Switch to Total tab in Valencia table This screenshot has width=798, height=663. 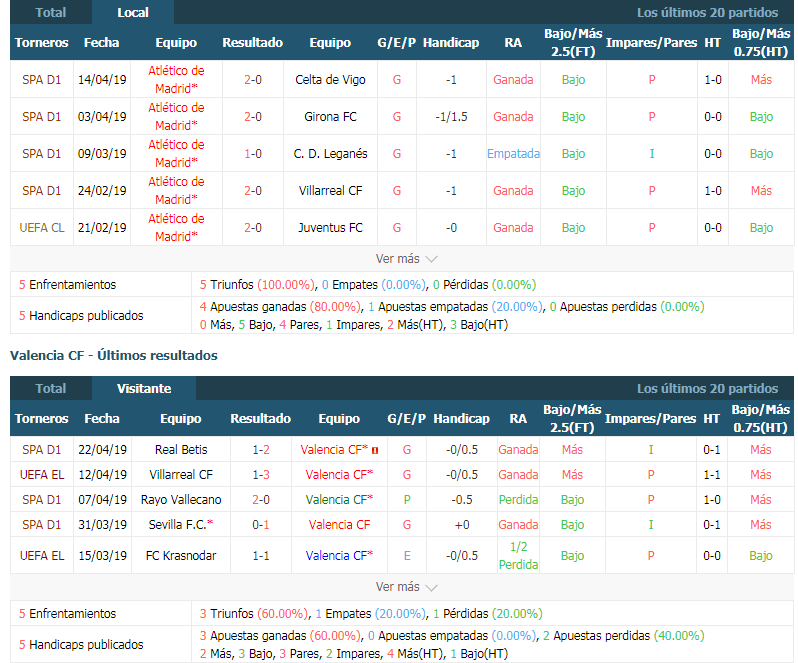click(x=50, y=388)
